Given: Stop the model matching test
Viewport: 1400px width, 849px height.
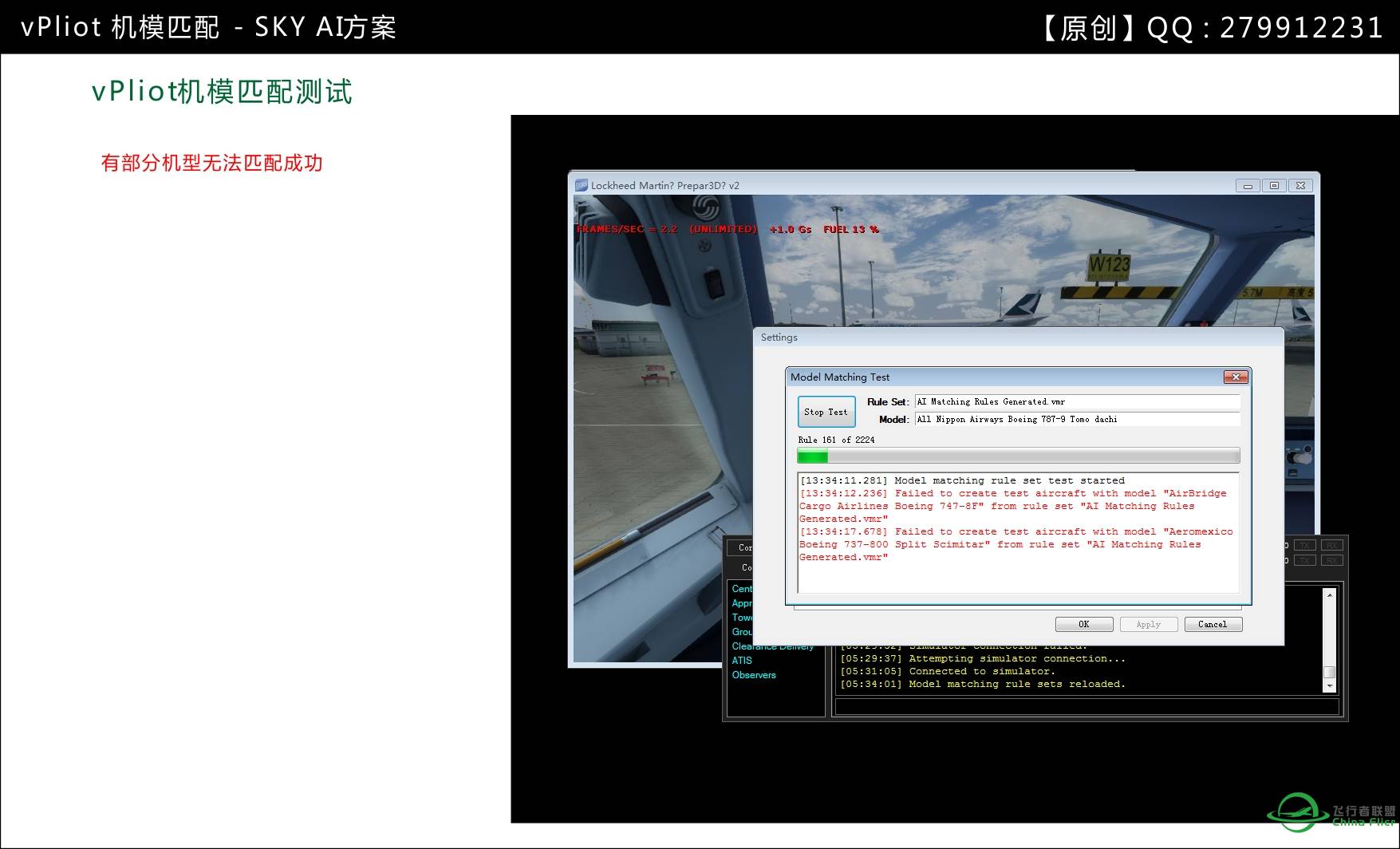Looking at the screenshot, I should click(826, 412).
